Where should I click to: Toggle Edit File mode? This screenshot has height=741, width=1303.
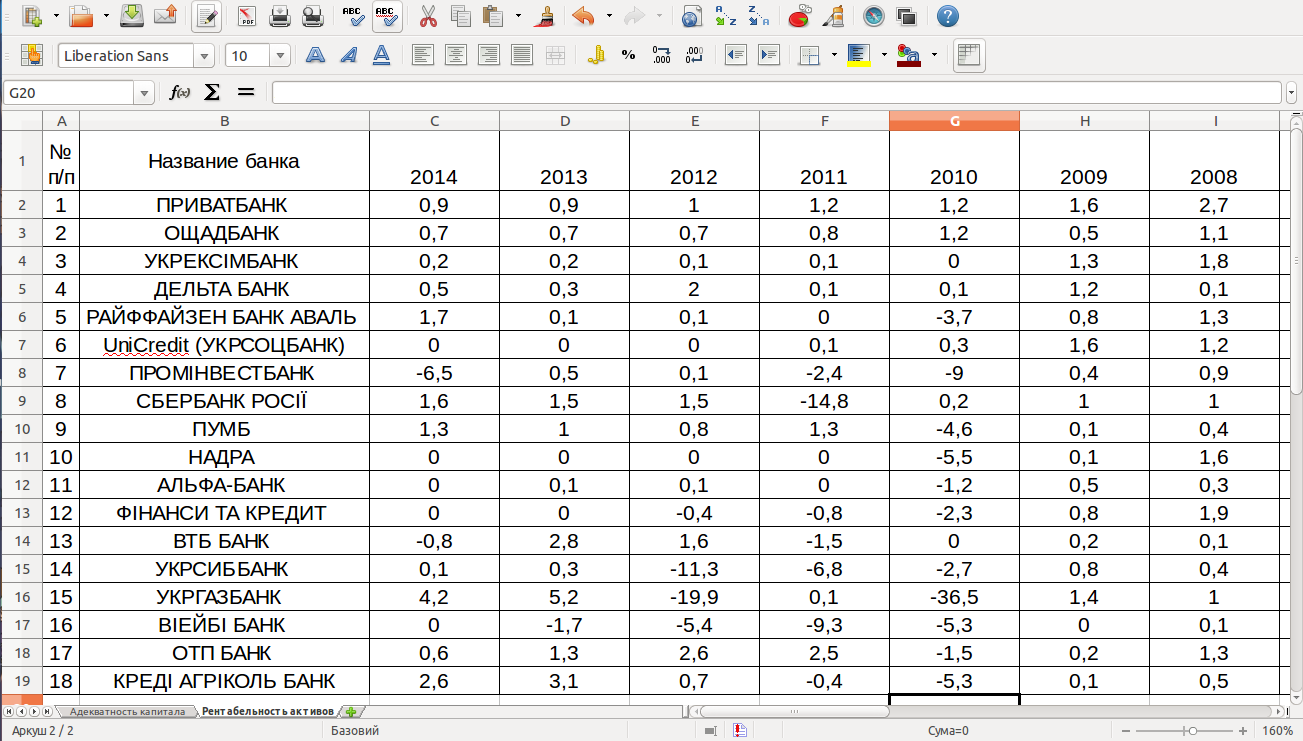pos(207,16)
